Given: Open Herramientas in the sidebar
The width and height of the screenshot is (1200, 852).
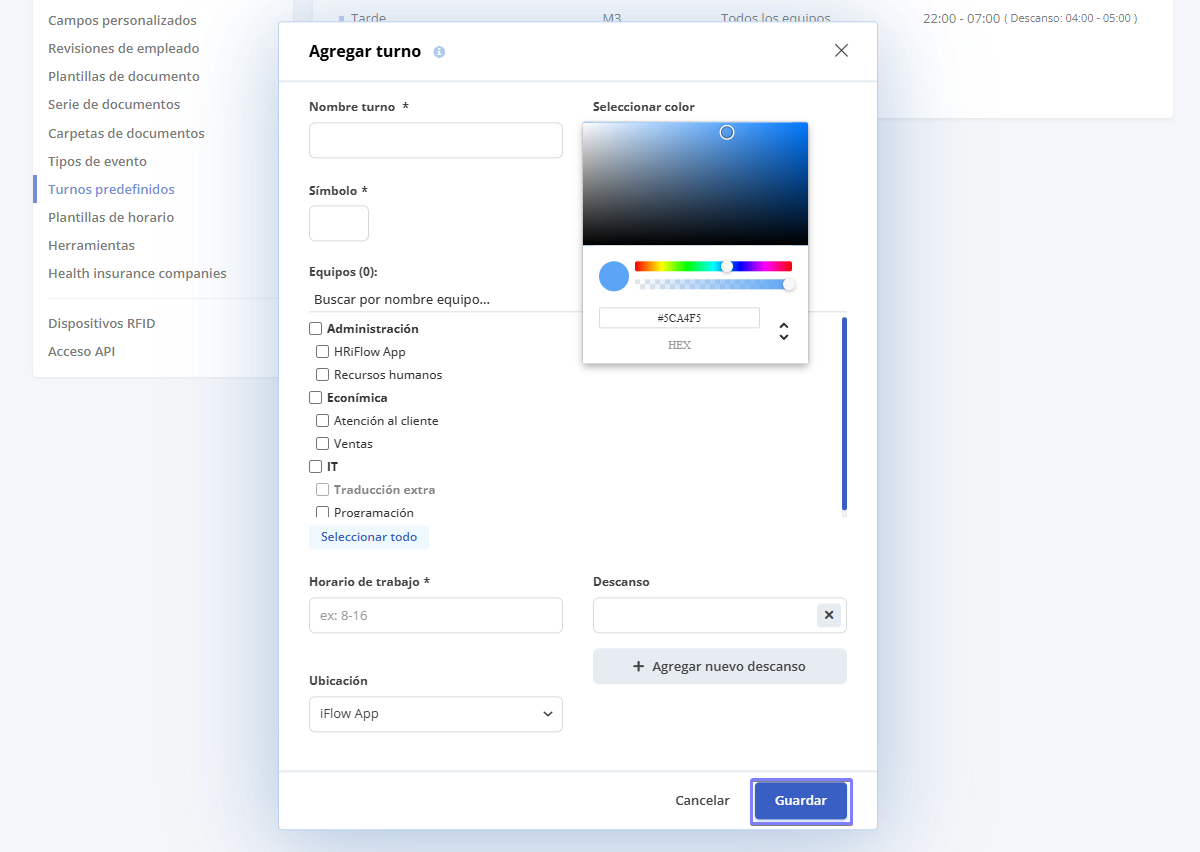Looking at the screenshot, I should [91, 245].
